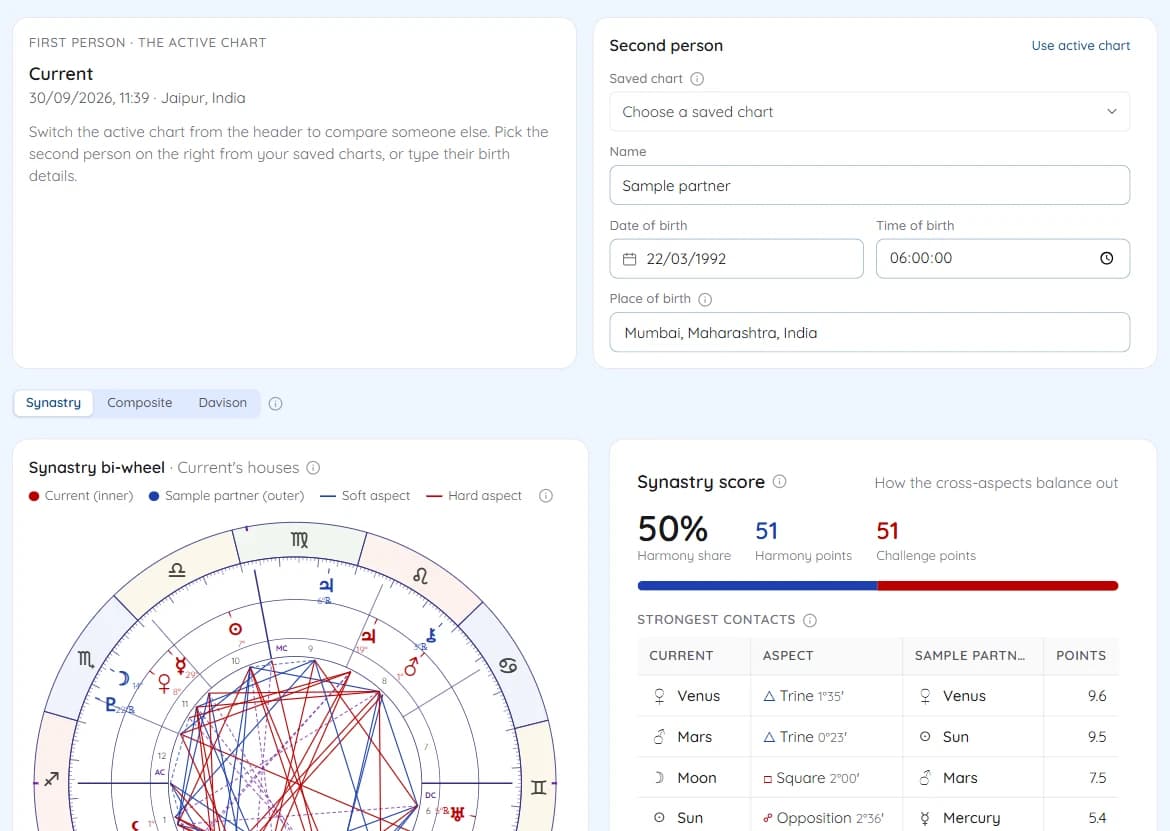The width and height of the screenshot is (1170, 831).
Task: Click the Virgo sign glyph on wheel
Action: coord(299,539)
